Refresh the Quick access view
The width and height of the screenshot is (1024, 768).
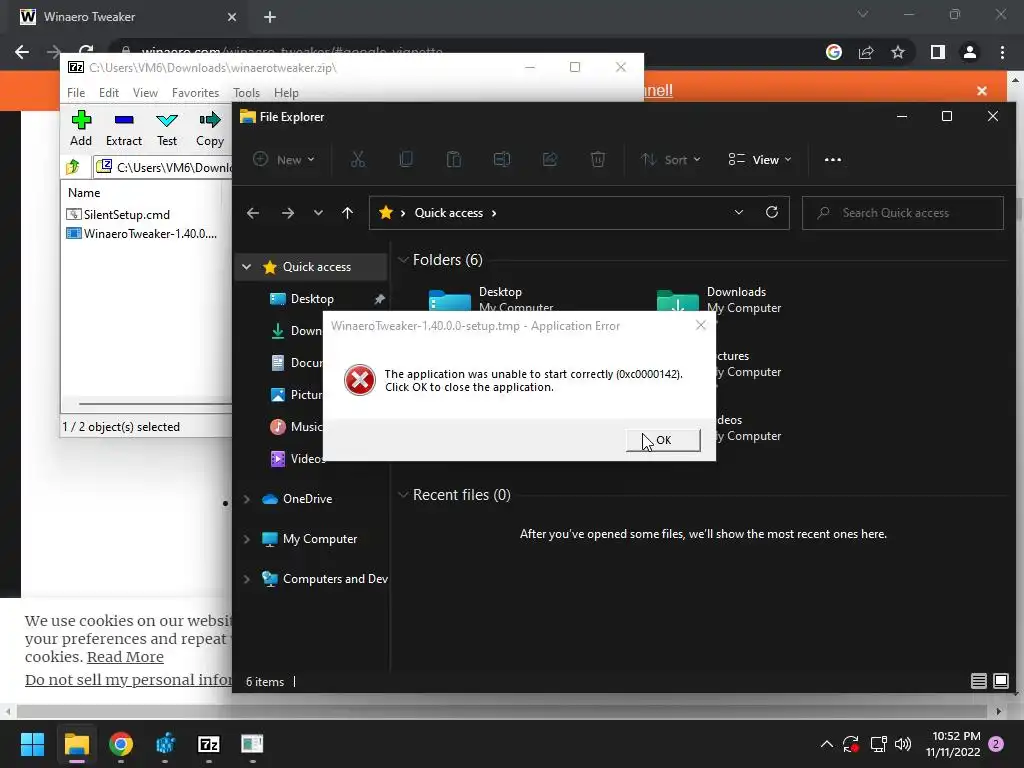pos(772,213)
